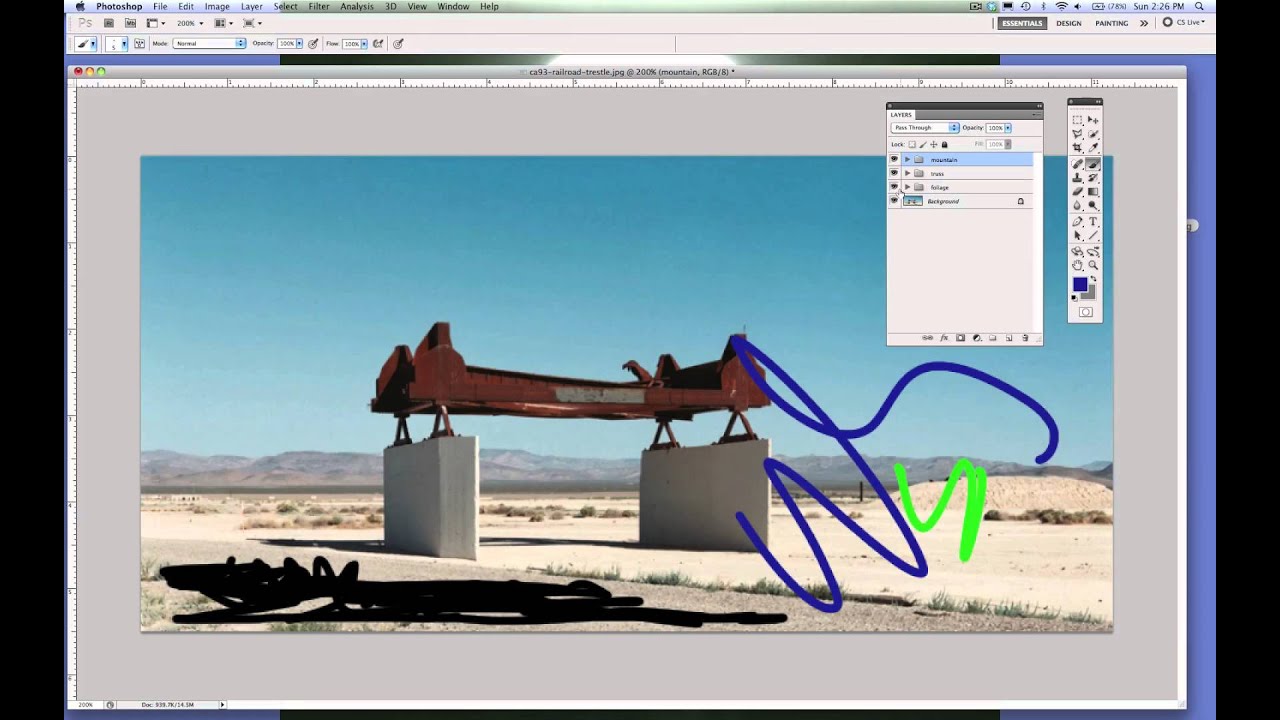Select the Path Selection tool

point(1077,235)
